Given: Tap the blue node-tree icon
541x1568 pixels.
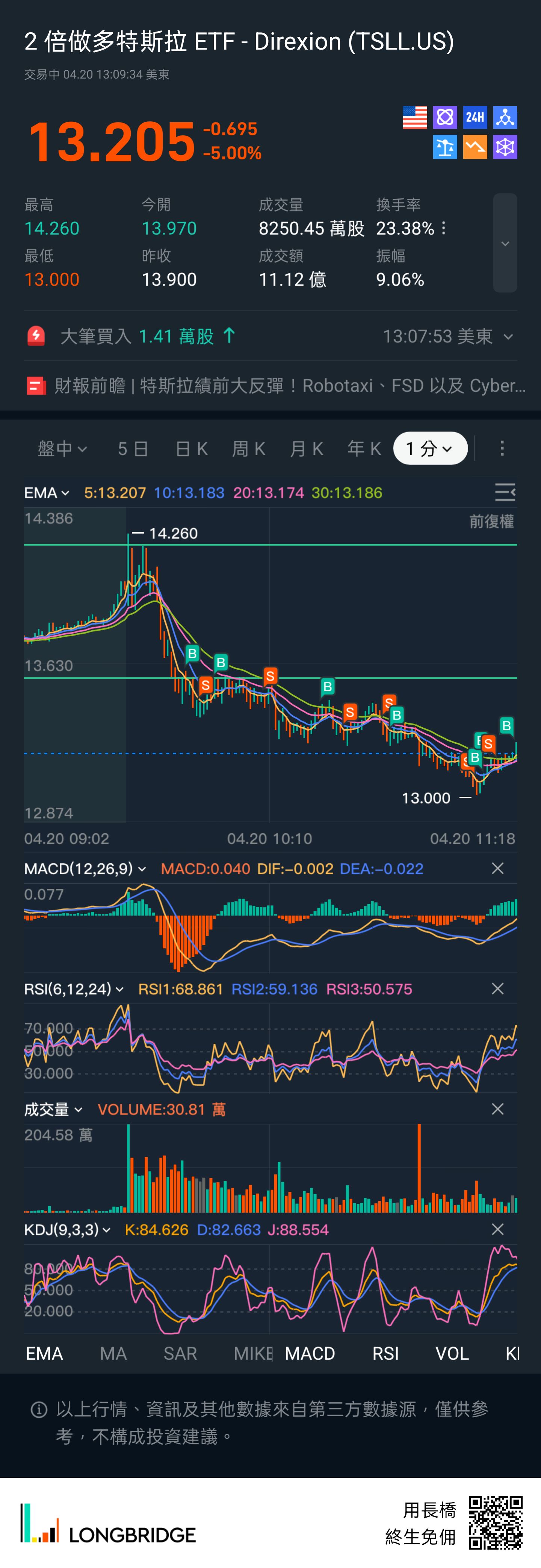Looking at the screenshot, I should click(x=505, y=118).
